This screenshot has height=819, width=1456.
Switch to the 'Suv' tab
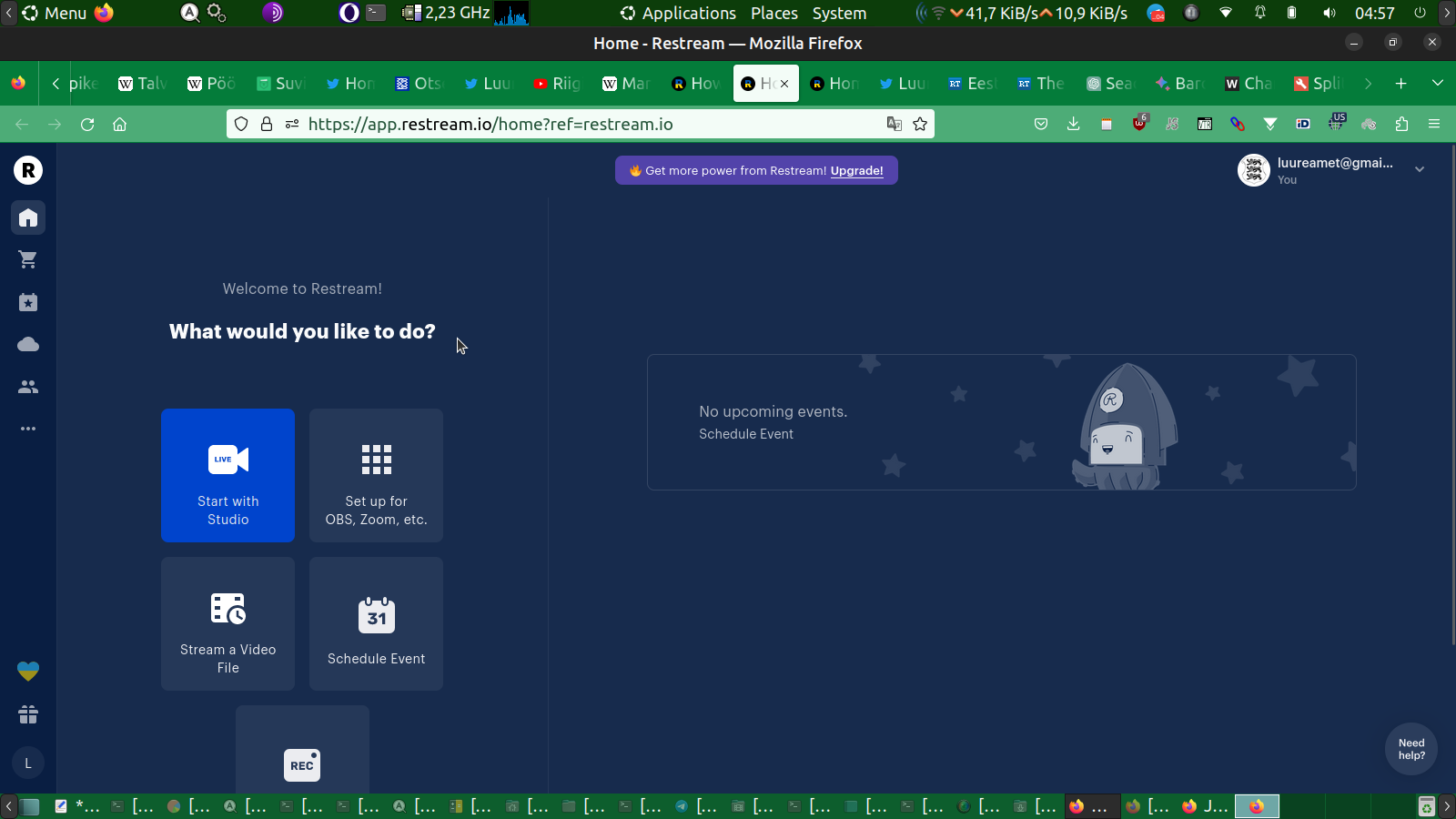pos(280,84)
